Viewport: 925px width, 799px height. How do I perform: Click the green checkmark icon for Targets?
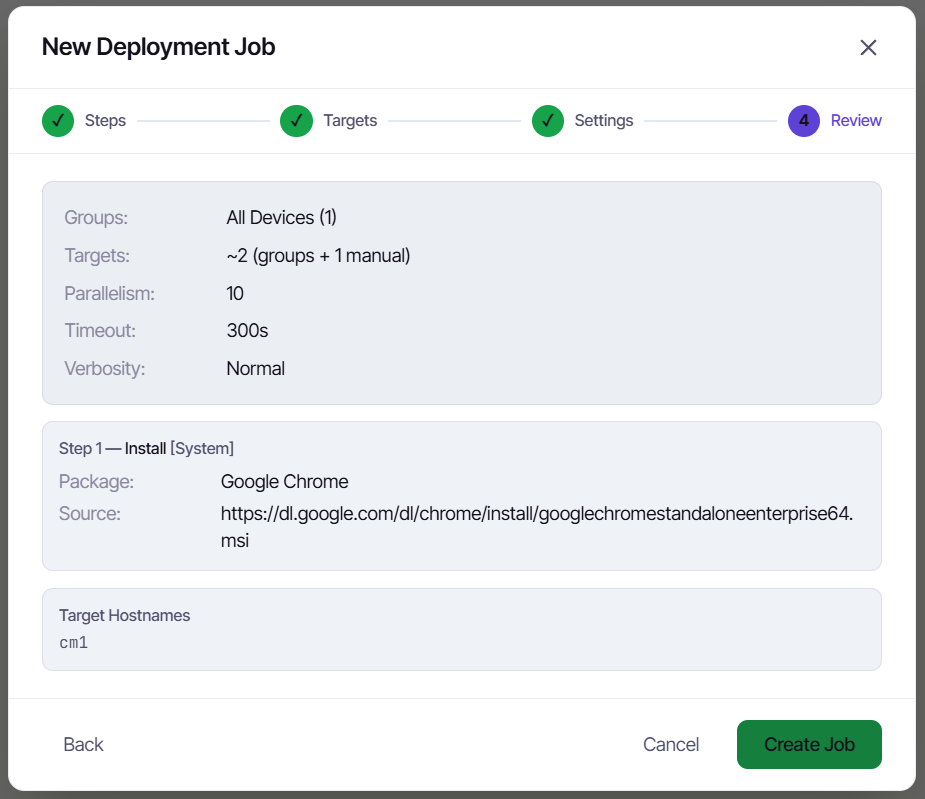(296, 121)
